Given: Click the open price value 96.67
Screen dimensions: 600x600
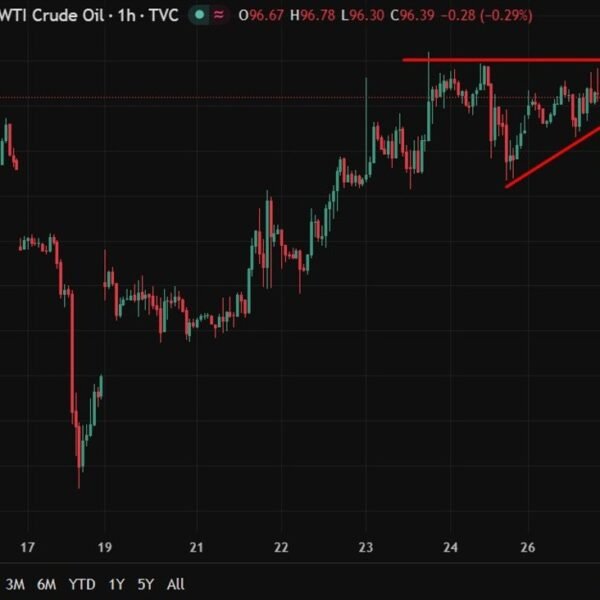Looking at the screenshot, I should tap(265, 15).
